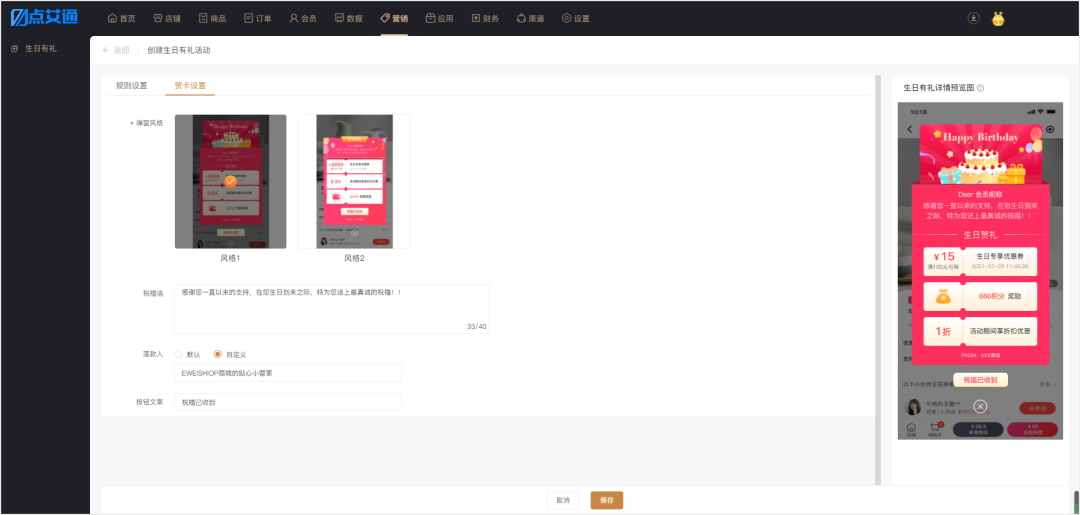This screenshot has width=1080, height=515.
Task: Click the 按钮文案 input field
Action: tap(288, 402)
